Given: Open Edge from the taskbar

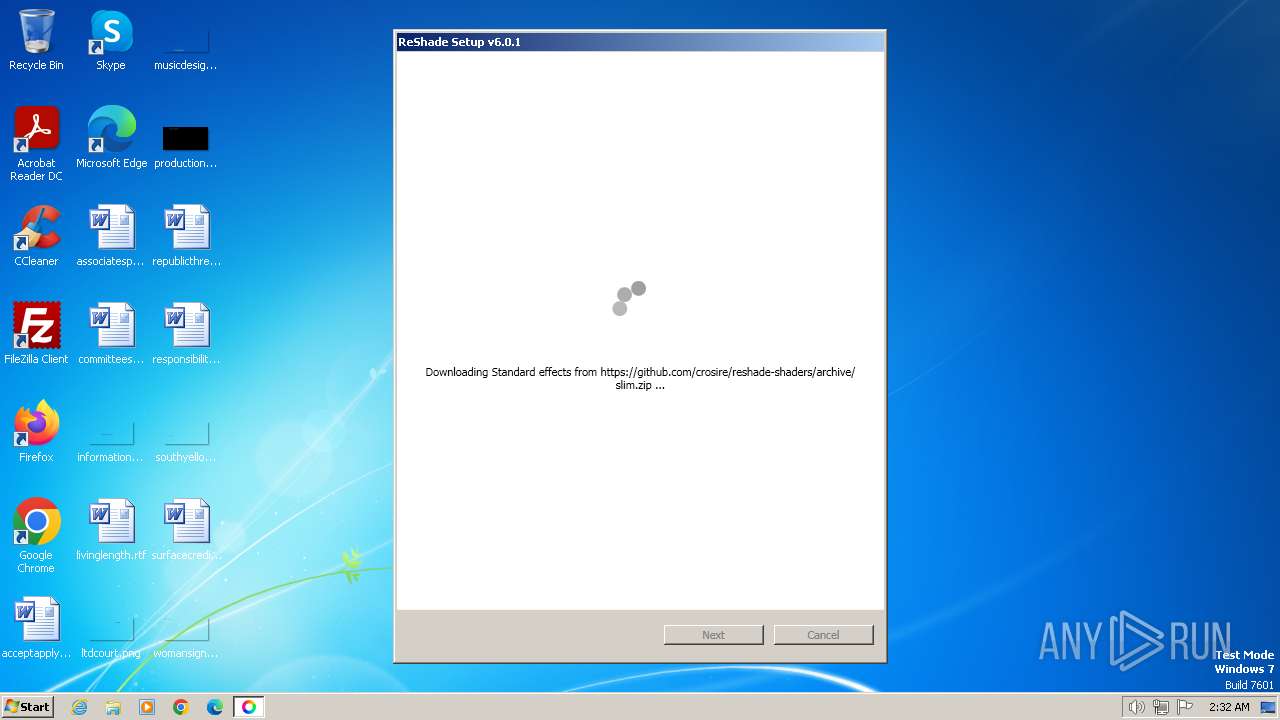Looking at the screenshot, I should tap(215, 707).
